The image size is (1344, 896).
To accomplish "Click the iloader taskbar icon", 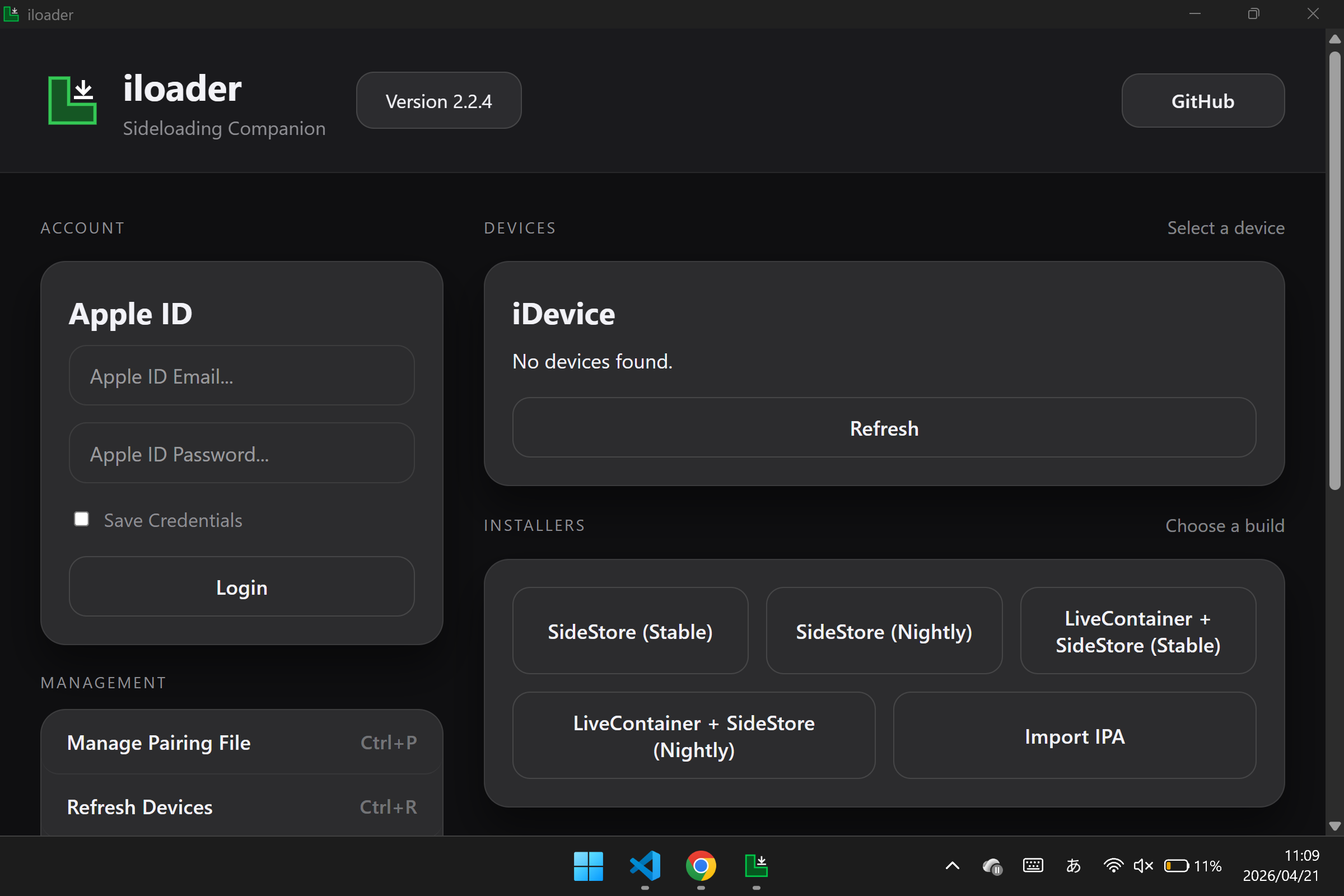I will (757, 866).
